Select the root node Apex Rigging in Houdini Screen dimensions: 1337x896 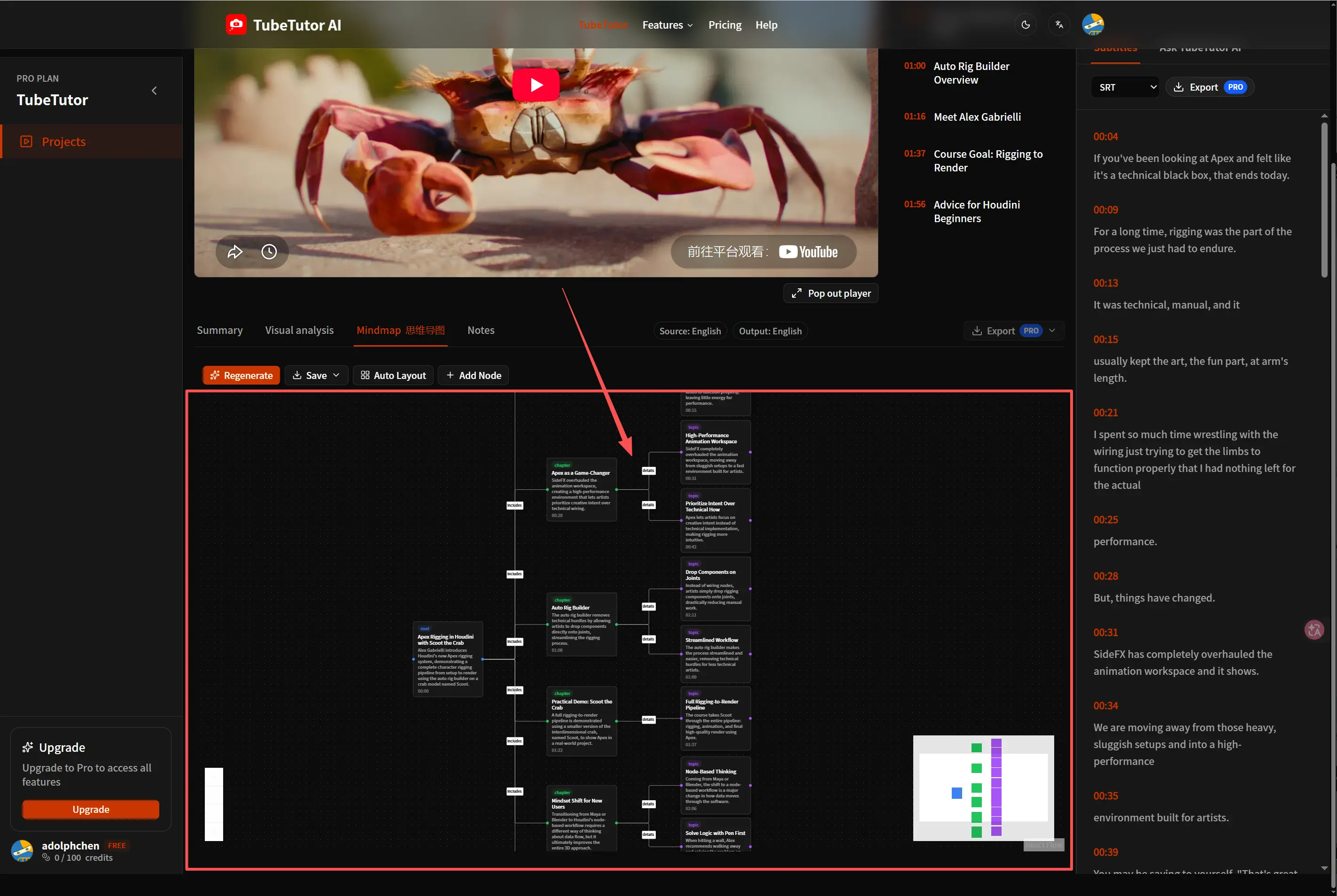448,659
